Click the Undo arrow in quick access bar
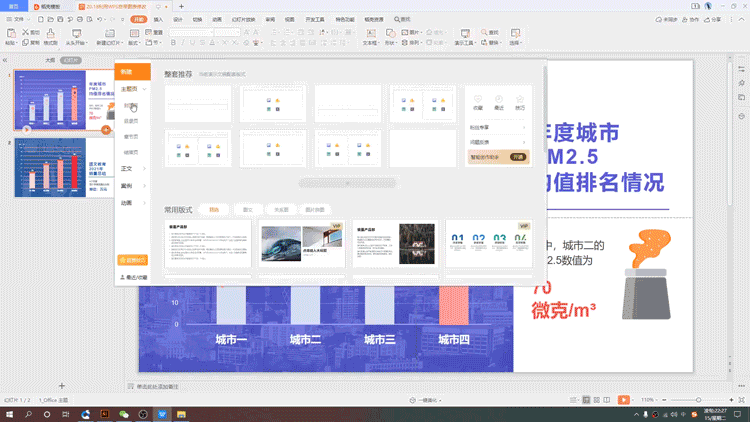750x422 pixels. point(99,20)
